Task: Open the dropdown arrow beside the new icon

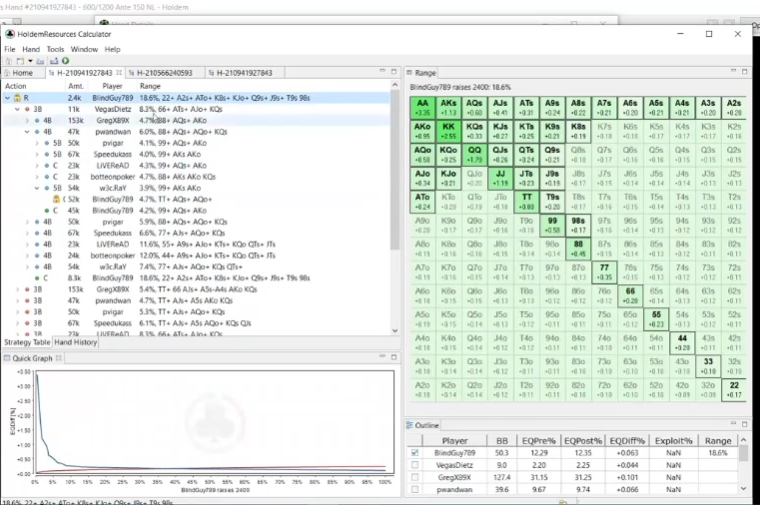Action: (30, 61)
